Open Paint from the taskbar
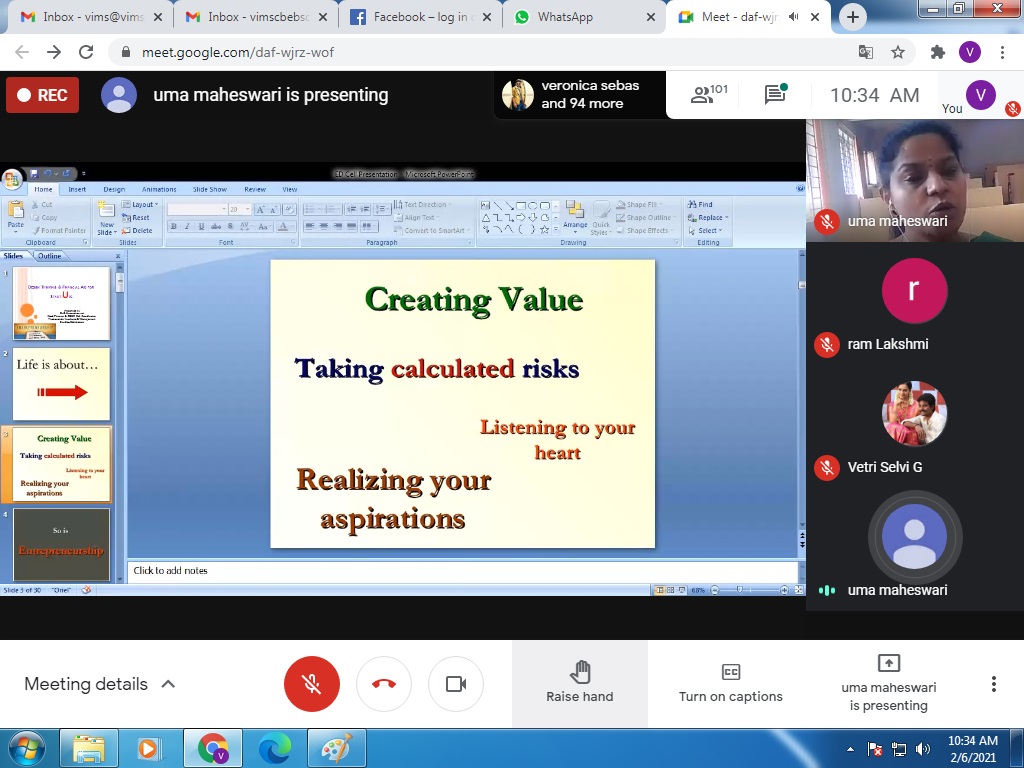 point(336,748)
